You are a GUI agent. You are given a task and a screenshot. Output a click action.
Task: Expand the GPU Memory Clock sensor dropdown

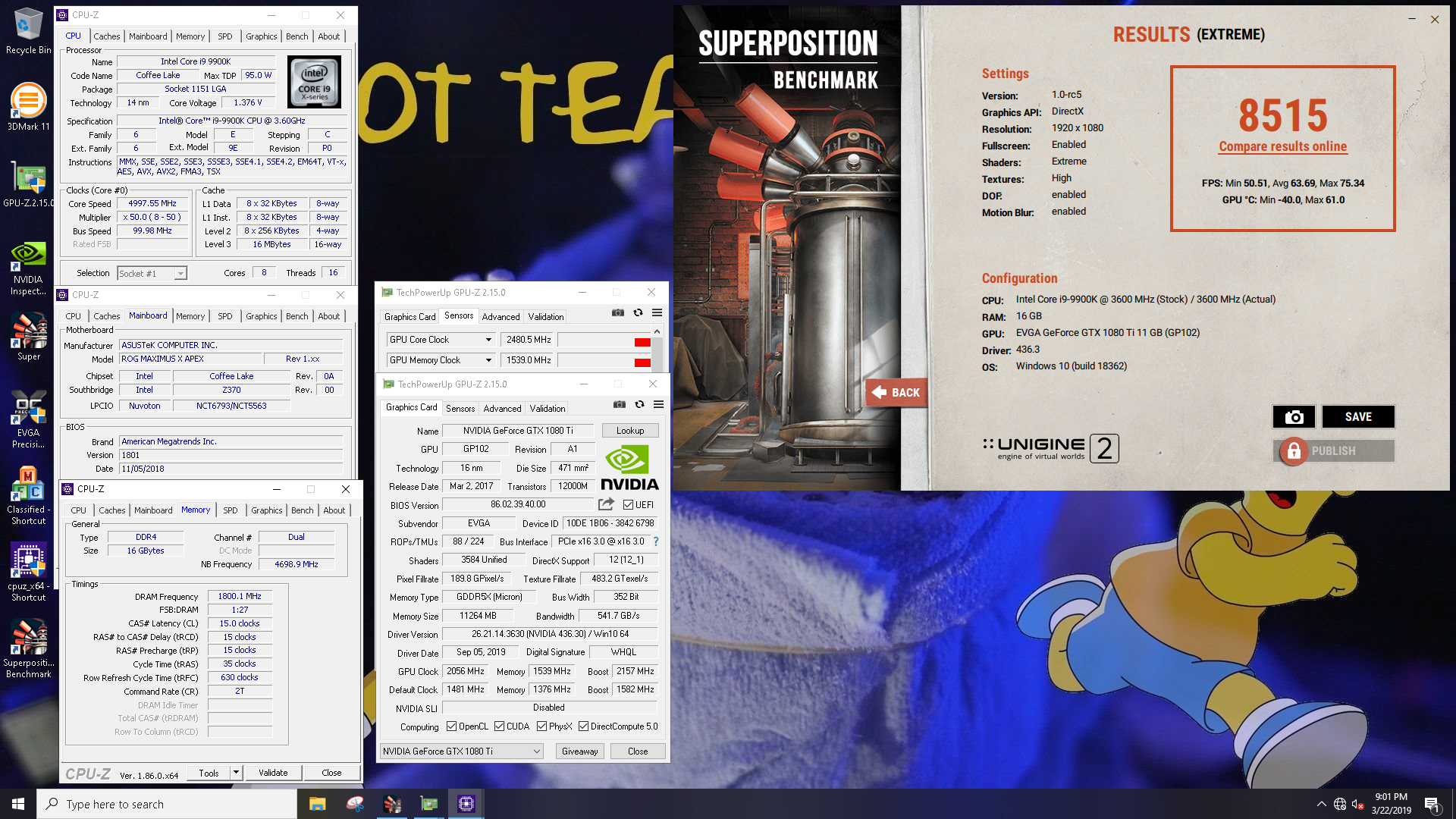(x=488, y=360)
